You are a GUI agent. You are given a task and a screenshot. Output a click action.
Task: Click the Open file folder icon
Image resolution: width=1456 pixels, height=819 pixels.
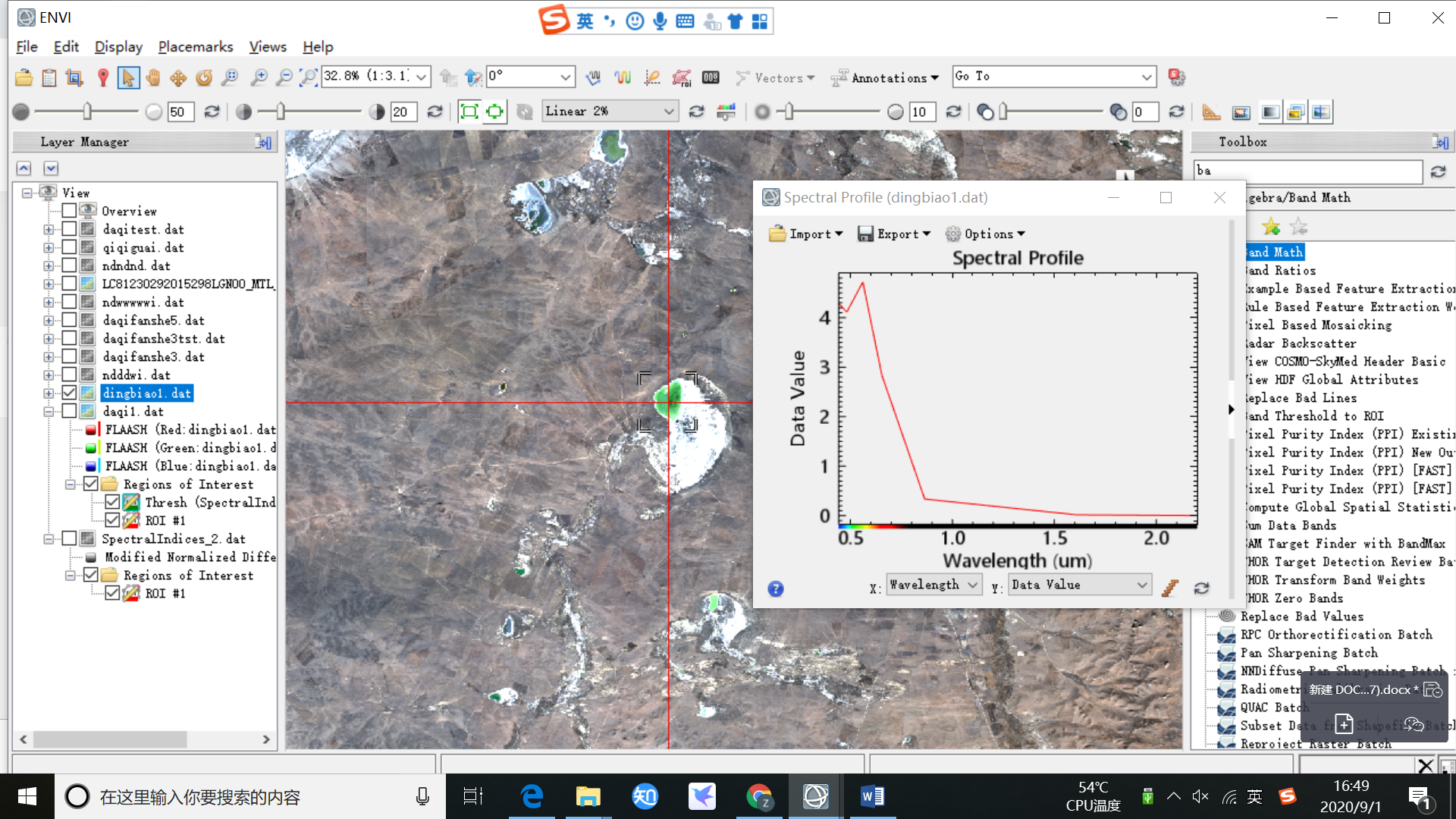(x=24, y=77)
